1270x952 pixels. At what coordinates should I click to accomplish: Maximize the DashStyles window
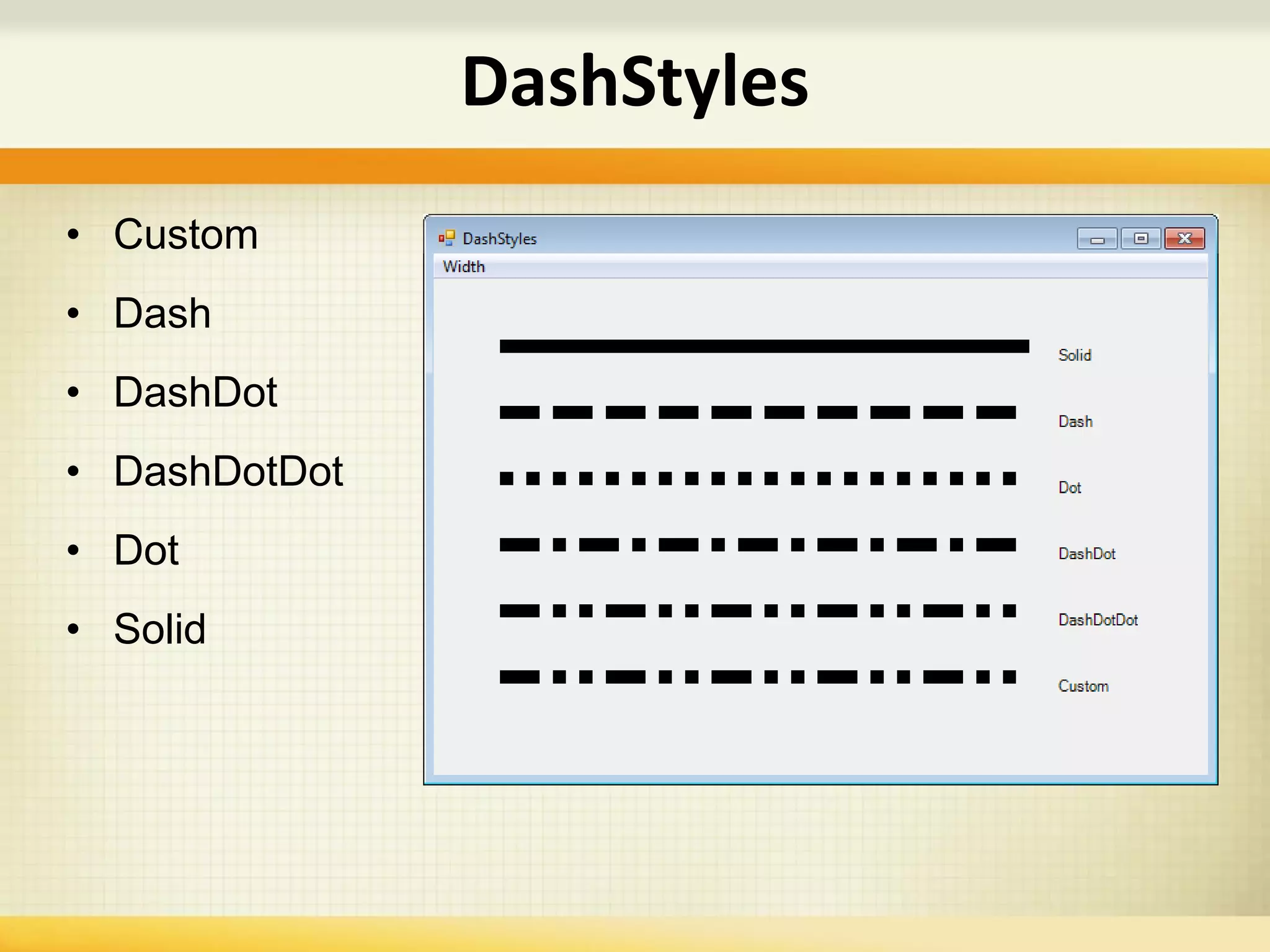click(x=1140, y=239)
